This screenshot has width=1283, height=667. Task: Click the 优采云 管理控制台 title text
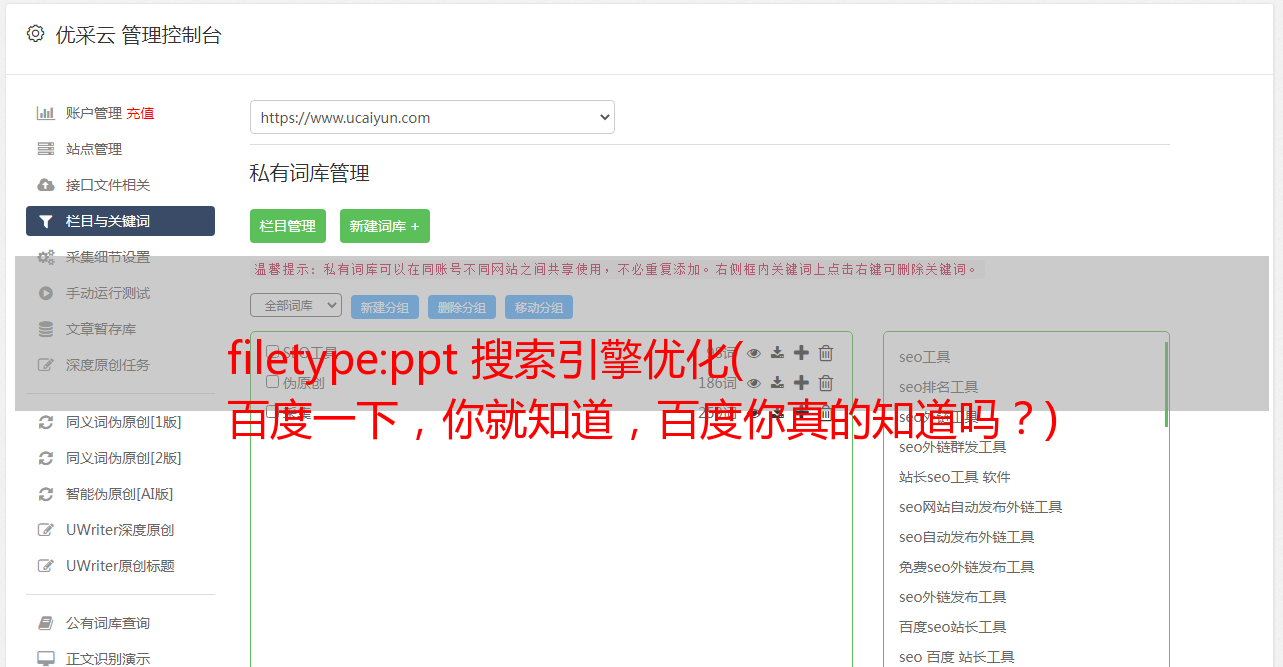pos(138,35)
